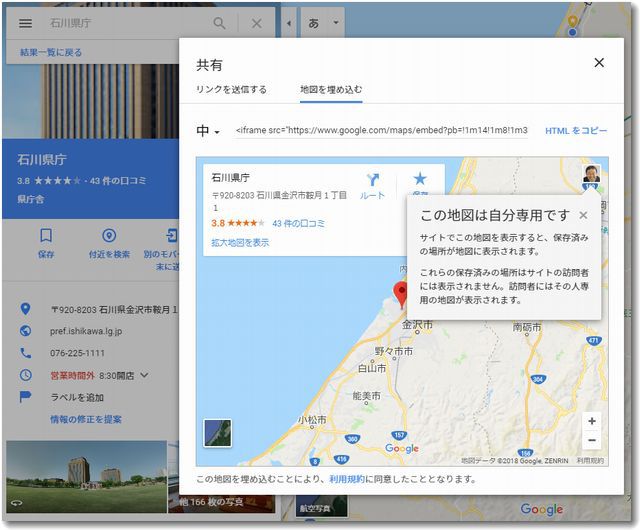Switch to リンクを送信する tab
Viewport: 640px width, 530px height.
coord(231,89)
